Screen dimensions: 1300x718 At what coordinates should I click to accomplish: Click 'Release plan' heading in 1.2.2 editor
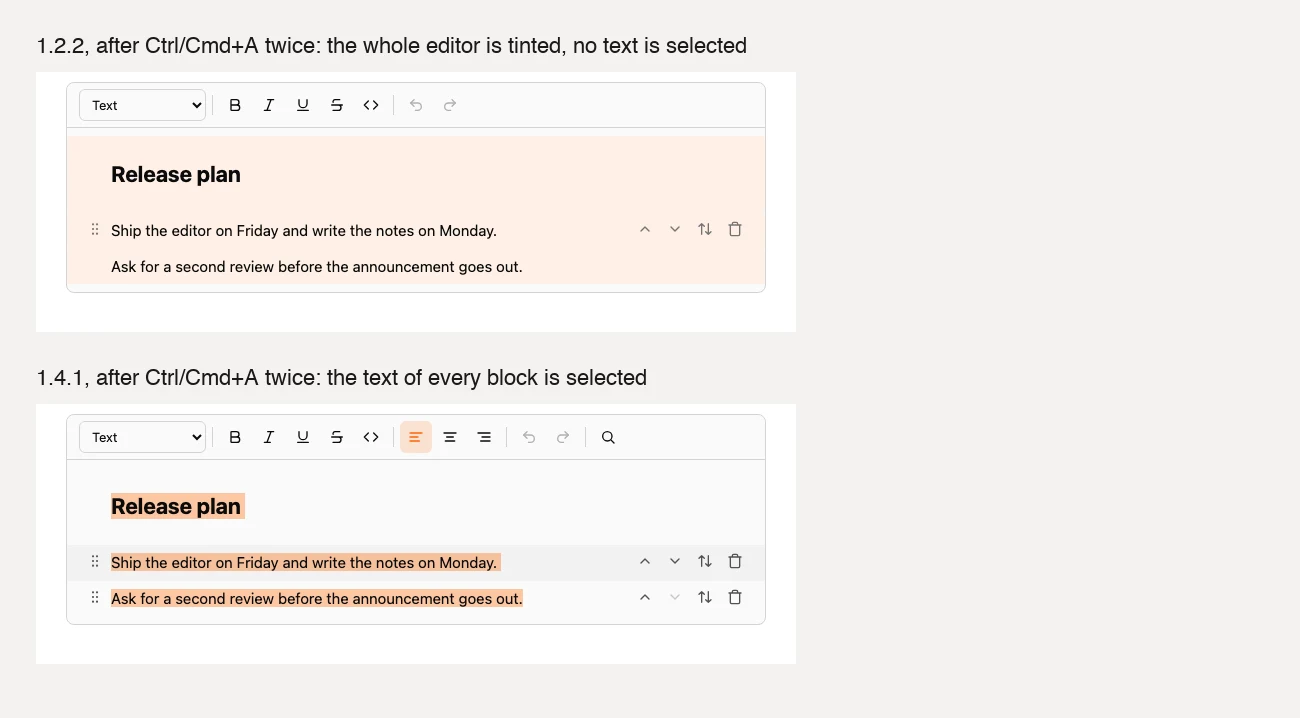pos(176,174)
